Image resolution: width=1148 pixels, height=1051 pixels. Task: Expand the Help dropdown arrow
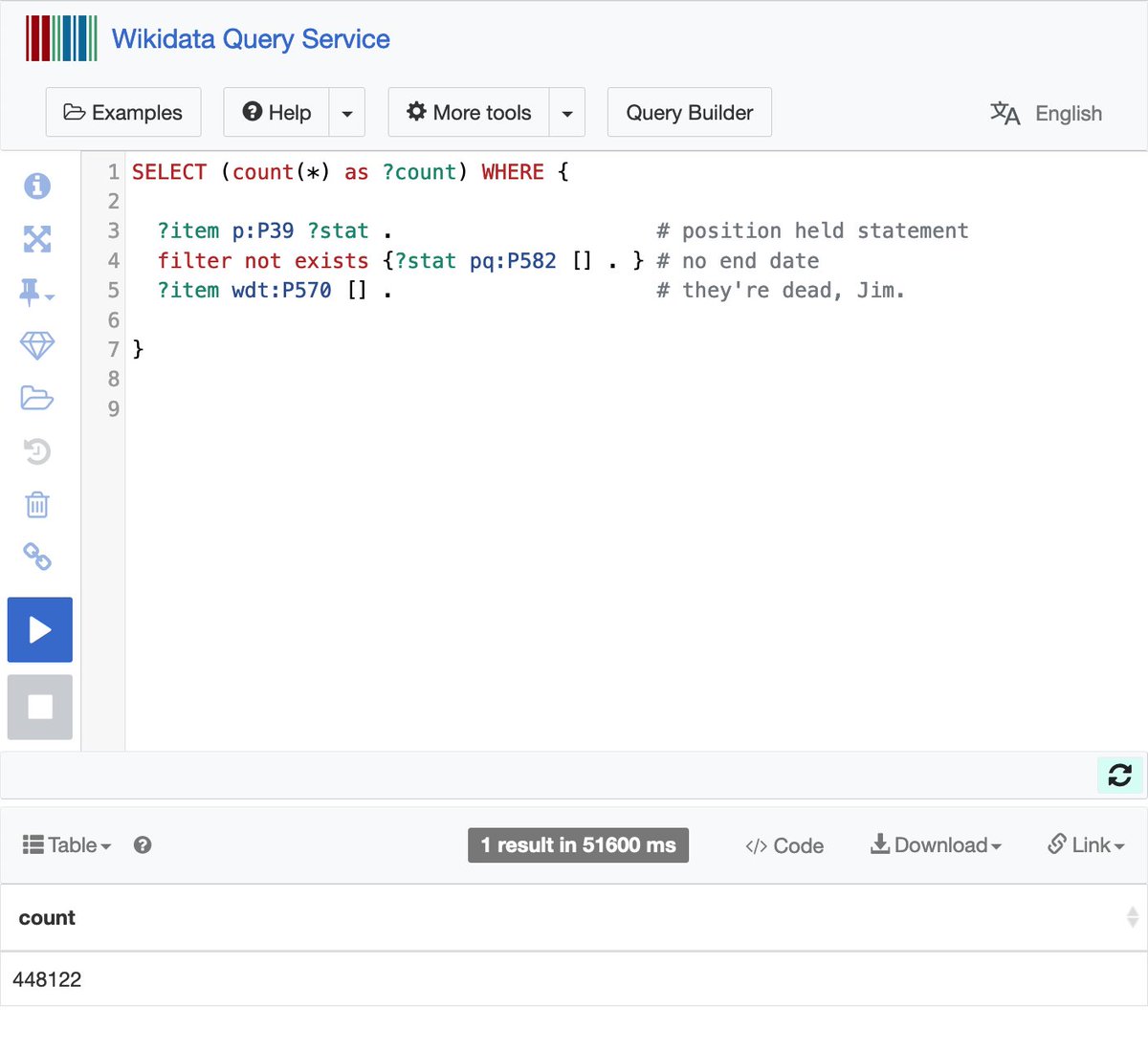347,113
